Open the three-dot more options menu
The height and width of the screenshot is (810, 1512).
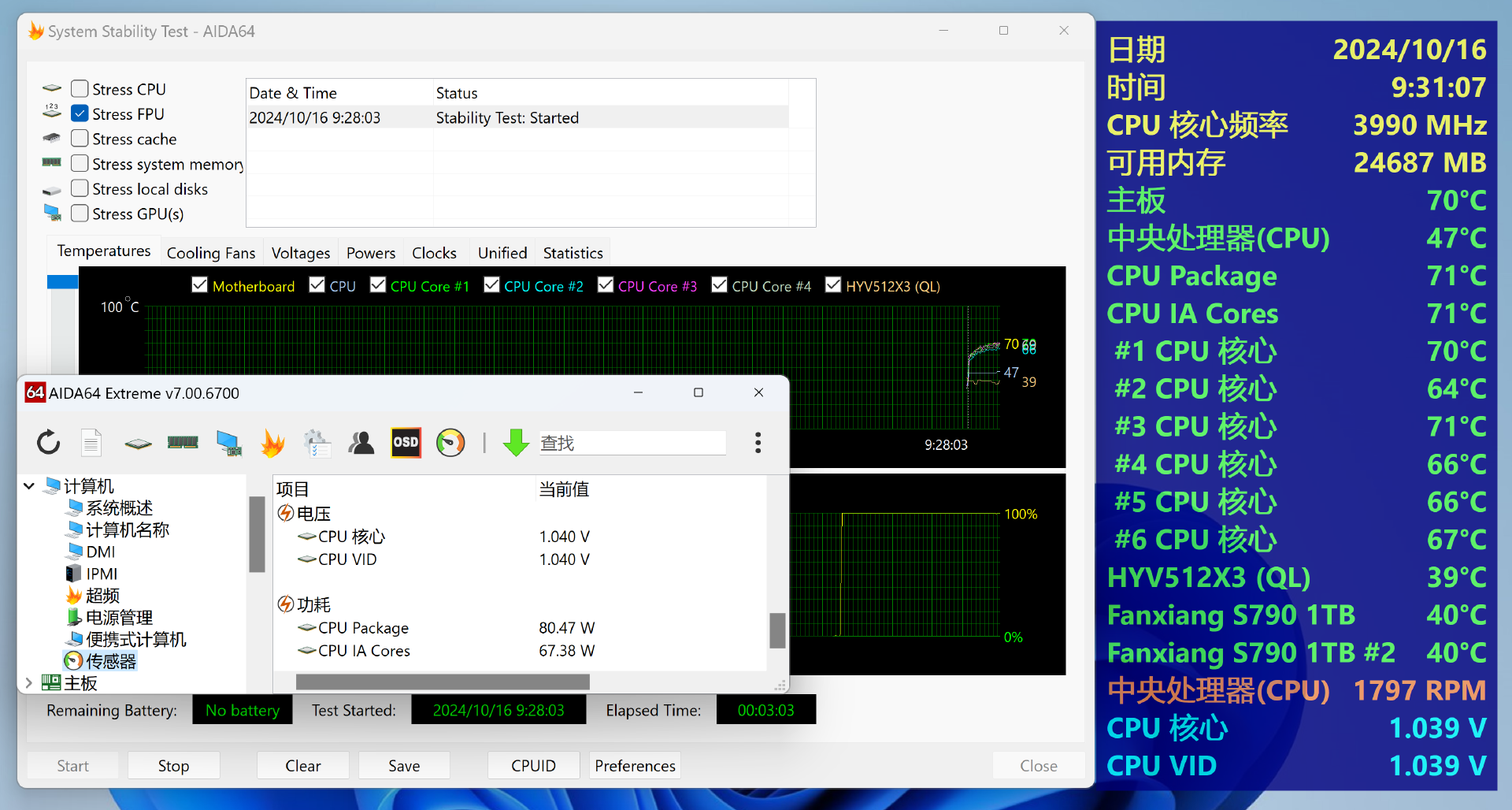point(758,443)
